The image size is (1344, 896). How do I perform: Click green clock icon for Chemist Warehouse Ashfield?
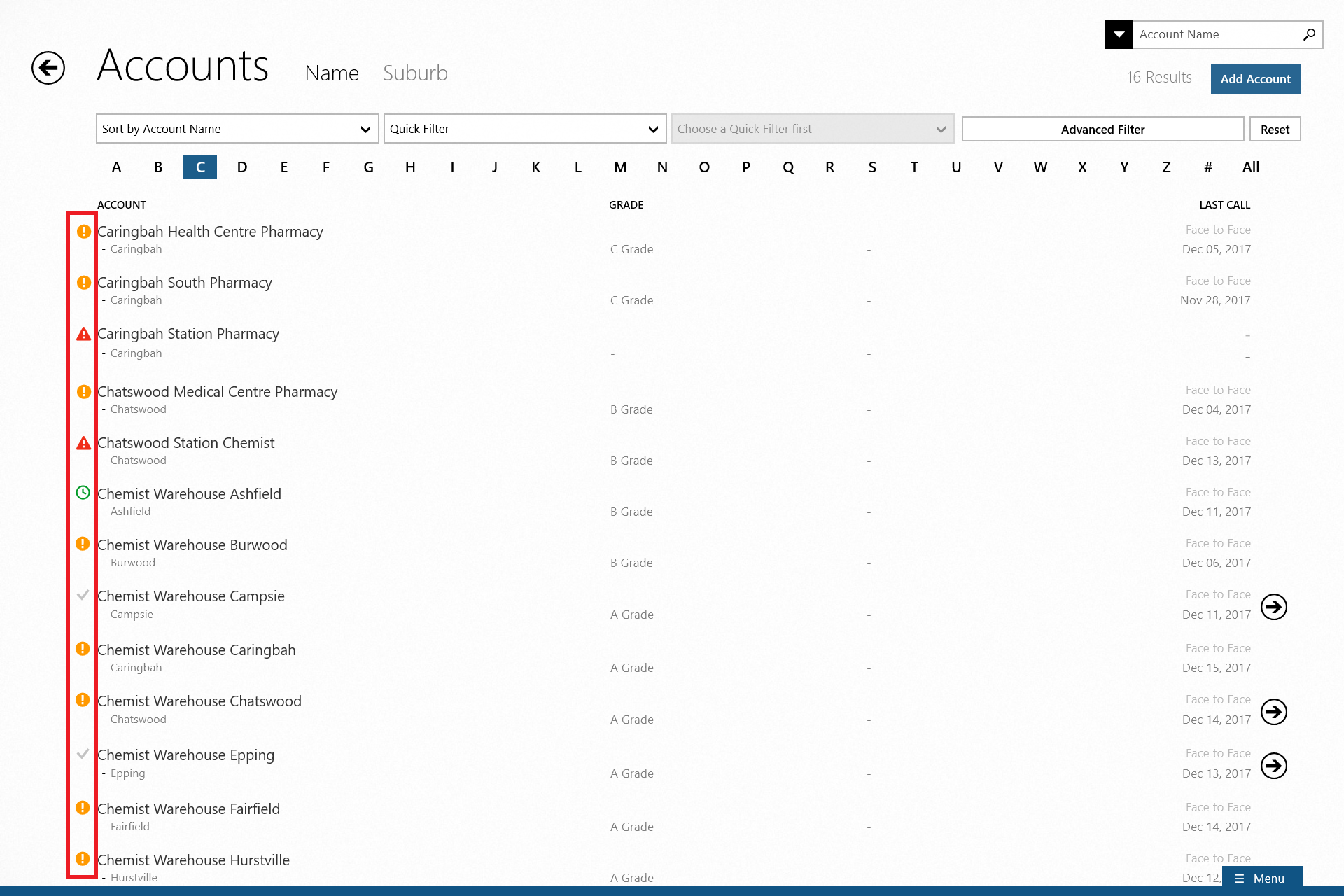point(83,493)
